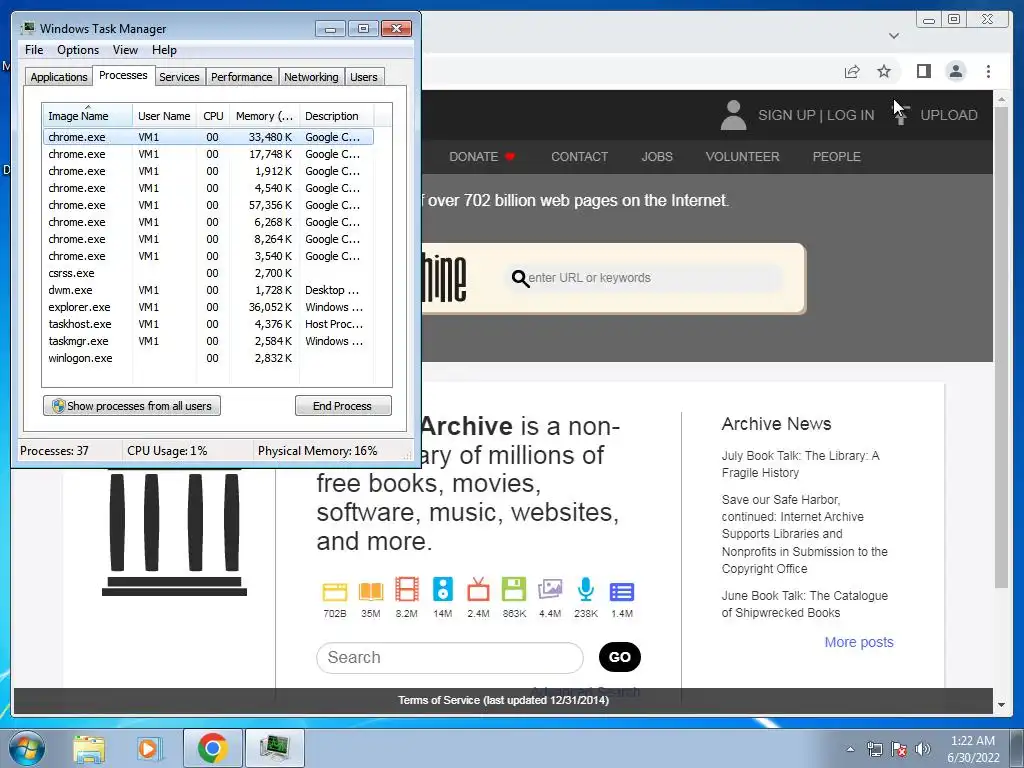Select the explorer.exe process row
The height and width of the screenshot is (768, 1024).
click(208, 307)
